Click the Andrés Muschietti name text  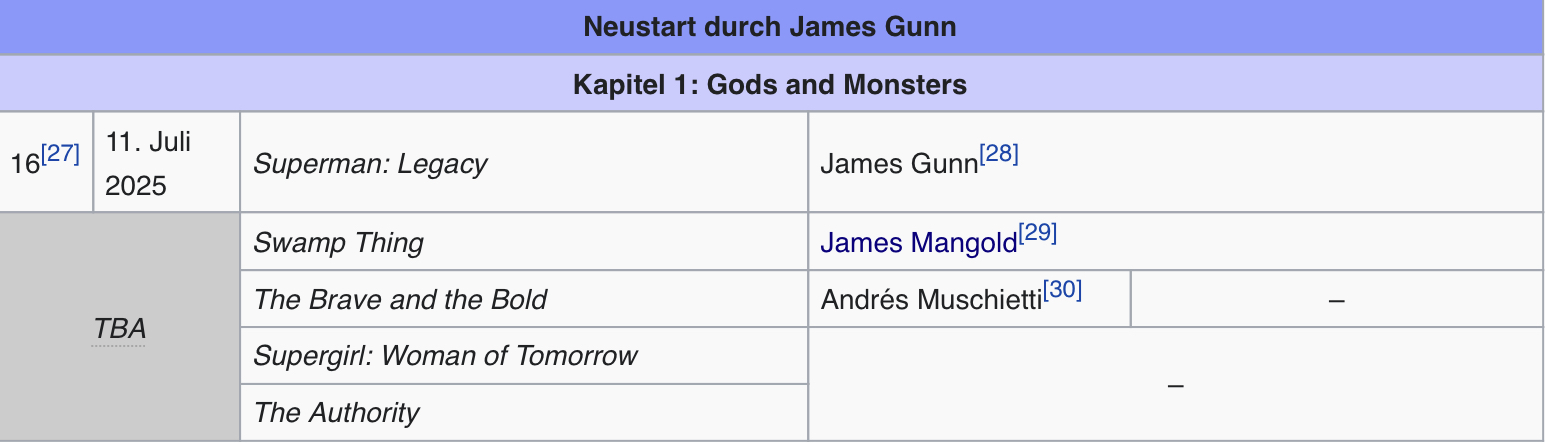pos(931,300)
